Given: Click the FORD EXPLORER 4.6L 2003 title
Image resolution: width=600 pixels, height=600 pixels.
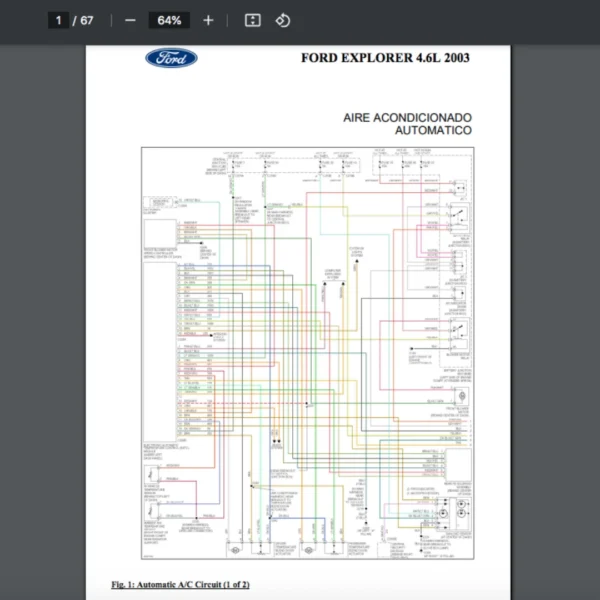Looking at the screenshot, I should coord(385,58).
